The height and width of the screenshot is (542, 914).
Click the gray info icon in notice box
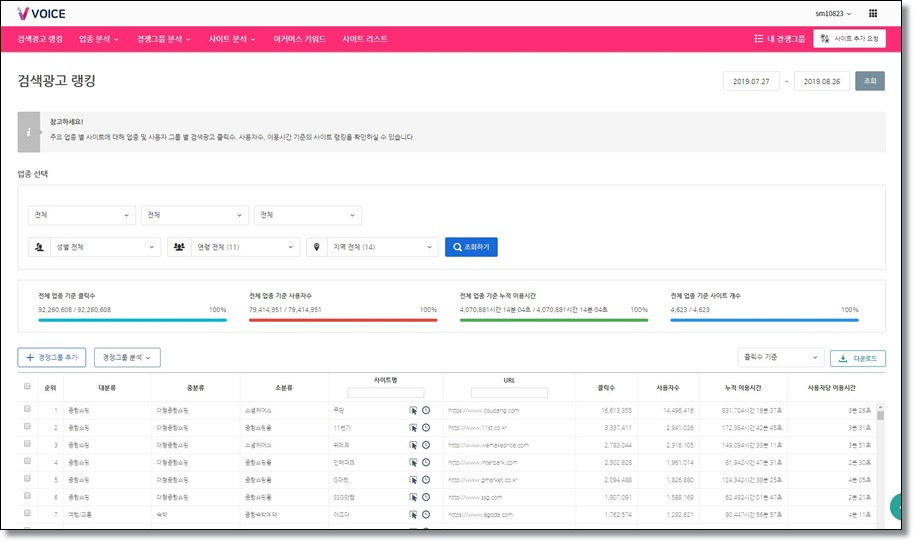[x=29, y=132]
